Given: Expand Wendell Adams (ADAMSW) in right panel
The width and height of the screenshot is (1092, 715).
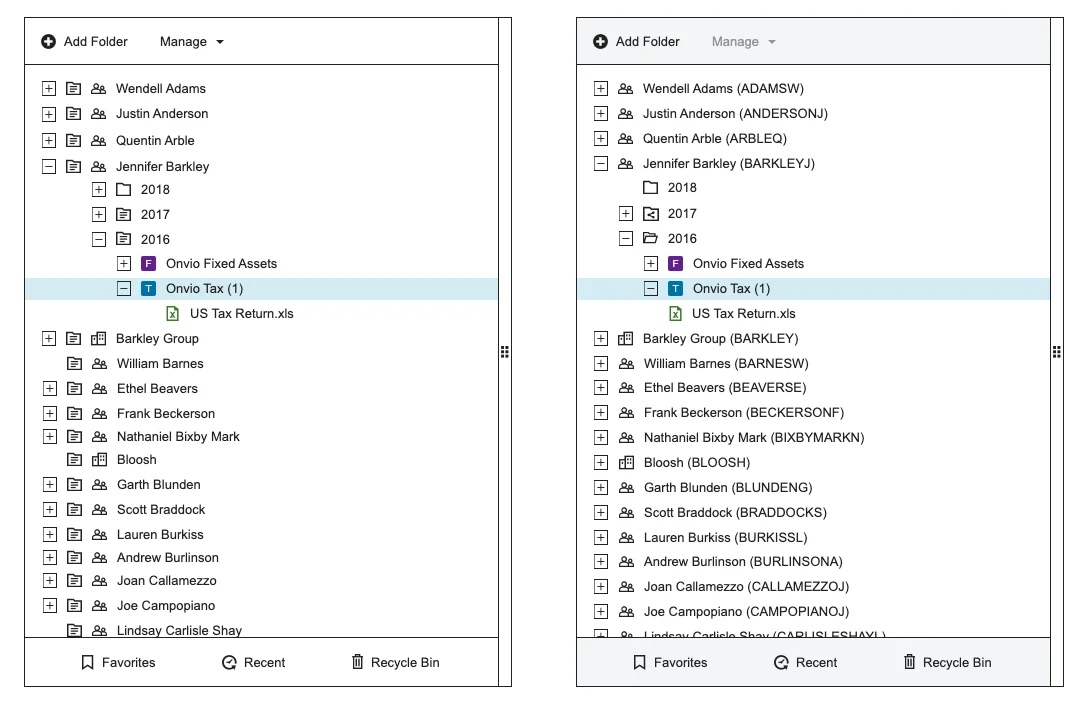Looking at the screenshot, I should 601,88.
